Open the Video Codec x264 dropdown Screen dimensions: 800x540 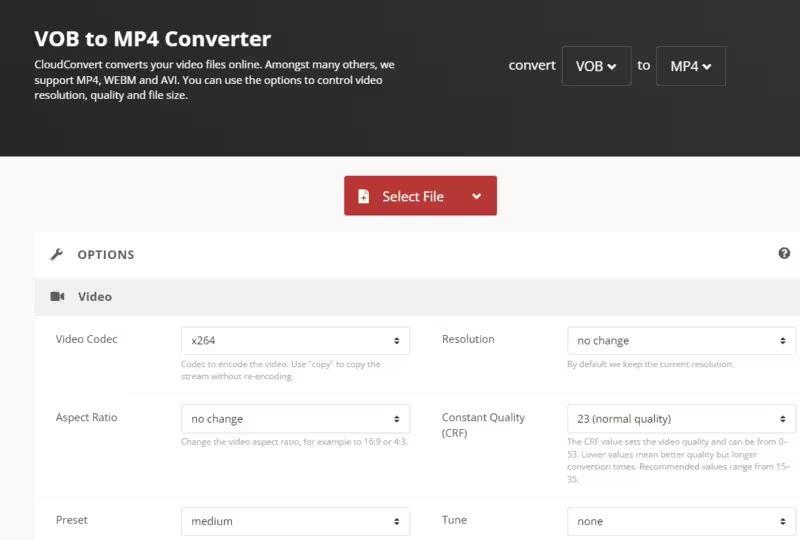coord(295,340)
